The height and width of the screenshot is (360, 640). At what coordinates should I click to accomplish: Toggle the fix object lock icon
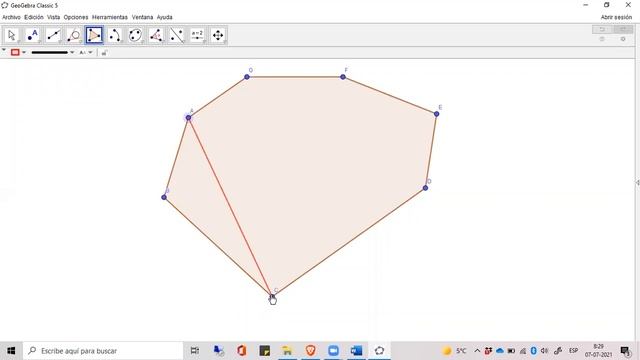click(104, 53)
